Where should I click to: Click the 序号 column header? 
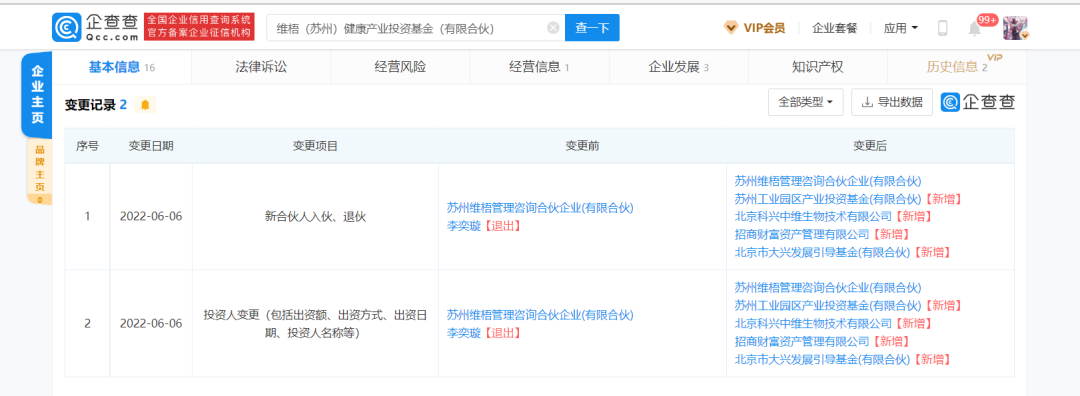click(x=87, y=145)
